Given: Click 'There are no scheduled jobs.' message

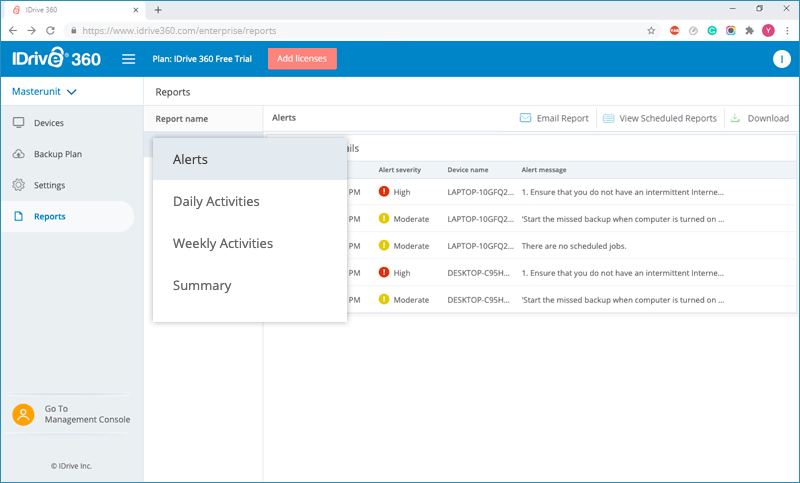Looking at the screenshot, I should point(573,246).
